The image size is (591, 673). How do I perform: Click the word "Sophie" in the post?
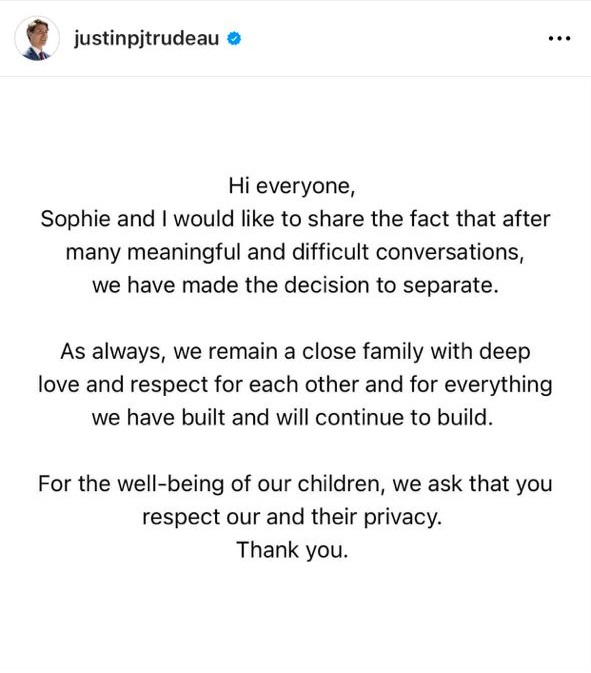(75, 219)
